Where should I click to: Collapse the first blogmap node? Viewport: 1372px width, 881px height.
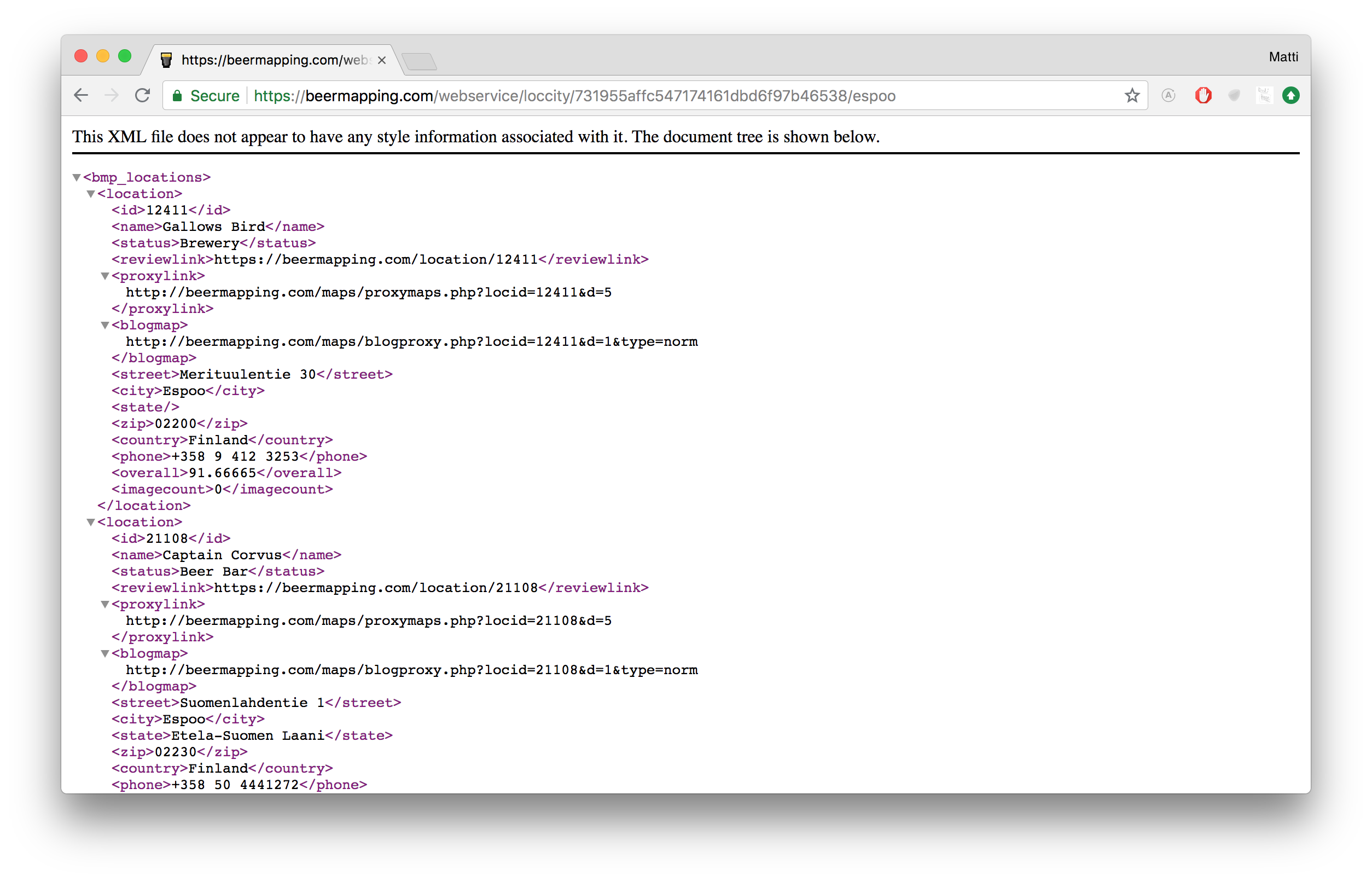pos(105,325)
